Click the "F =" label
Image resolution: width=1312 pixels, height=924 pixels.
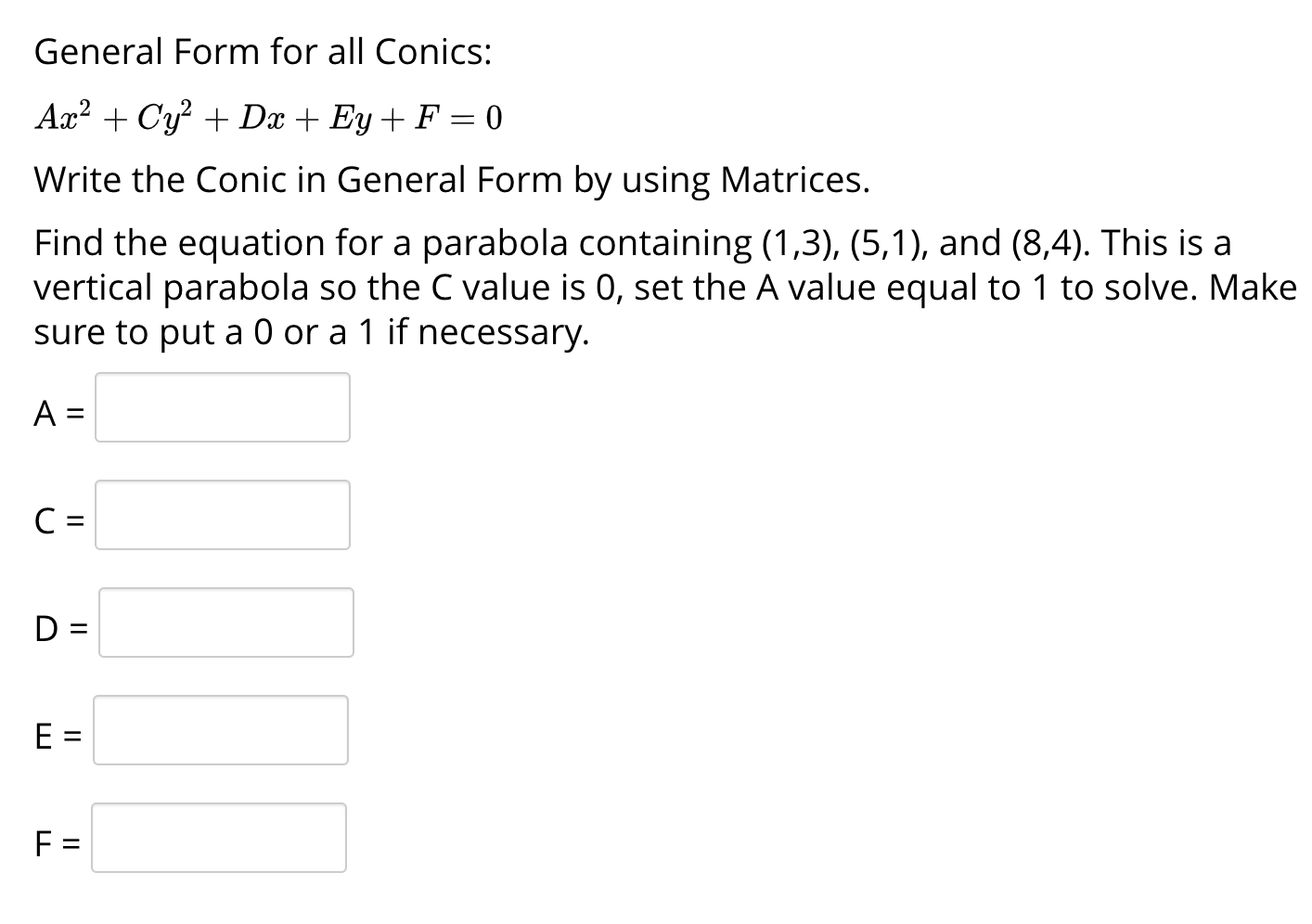click(58, 844)
